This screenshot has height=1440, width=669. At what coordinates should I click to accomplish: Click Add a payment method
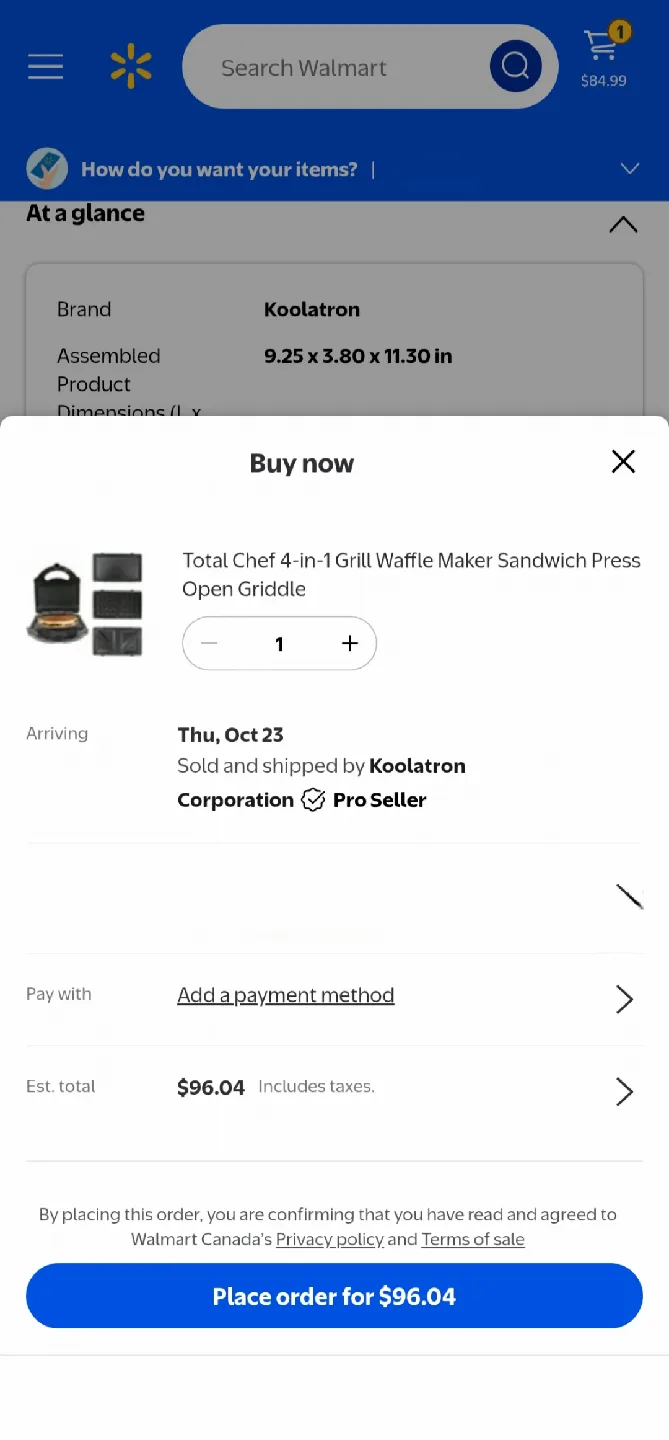[x=285, y=994]
